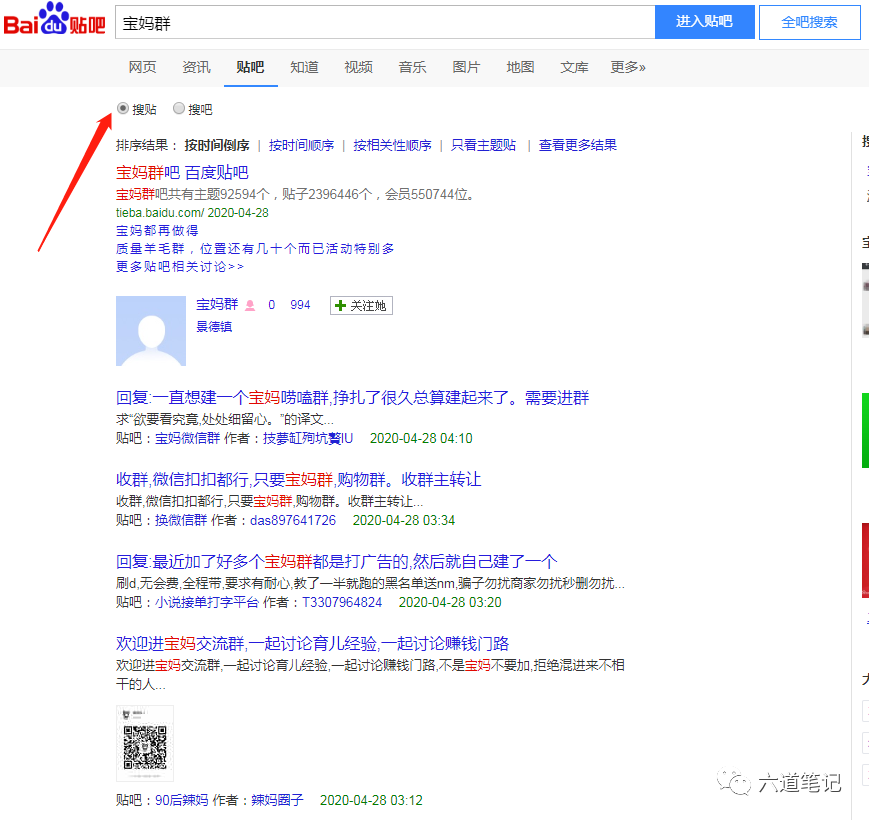The height and width of the screenshot is (820, 869).
Task: Switch to the 图片 tab
Action: pos(466,67)
